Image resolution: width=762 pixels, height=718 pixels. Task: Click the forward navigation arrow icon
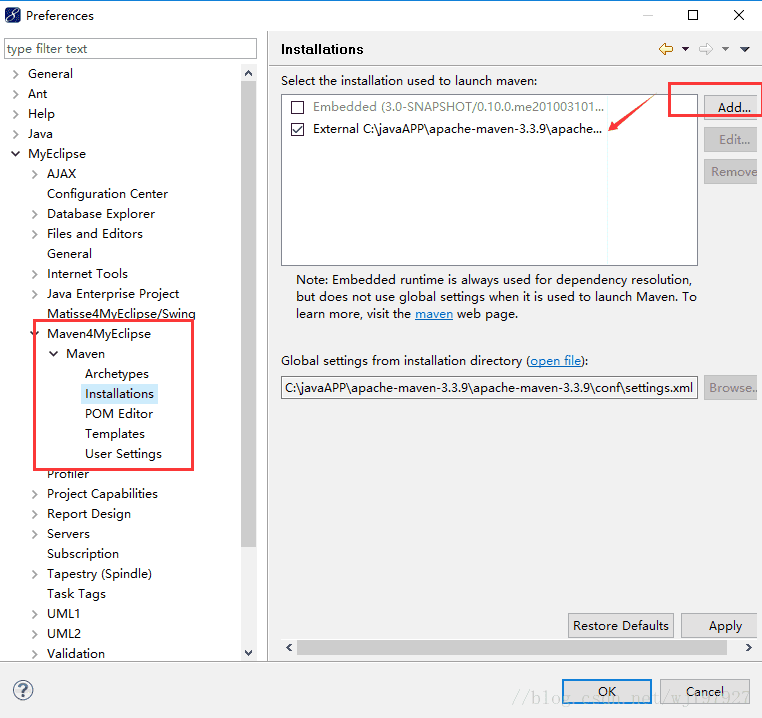click(706, 49)
